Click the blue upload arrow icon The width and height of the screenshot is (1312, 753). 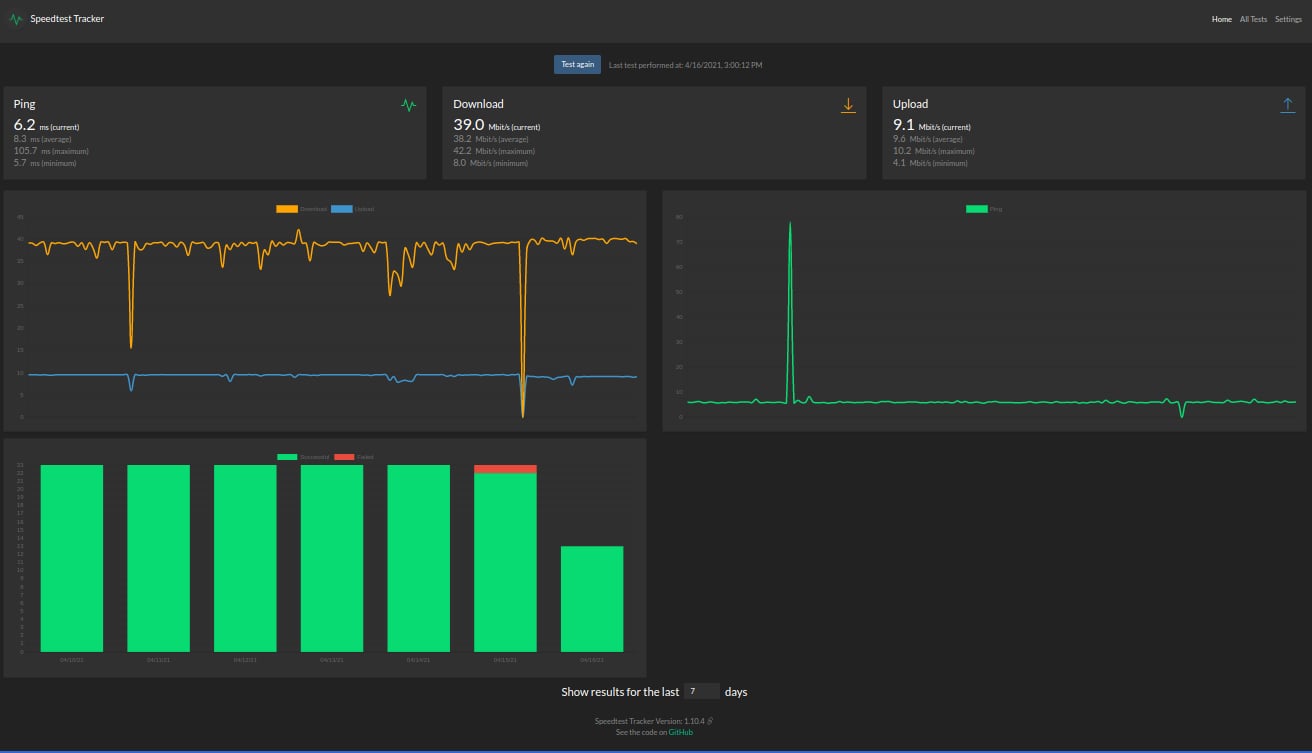1288,105
